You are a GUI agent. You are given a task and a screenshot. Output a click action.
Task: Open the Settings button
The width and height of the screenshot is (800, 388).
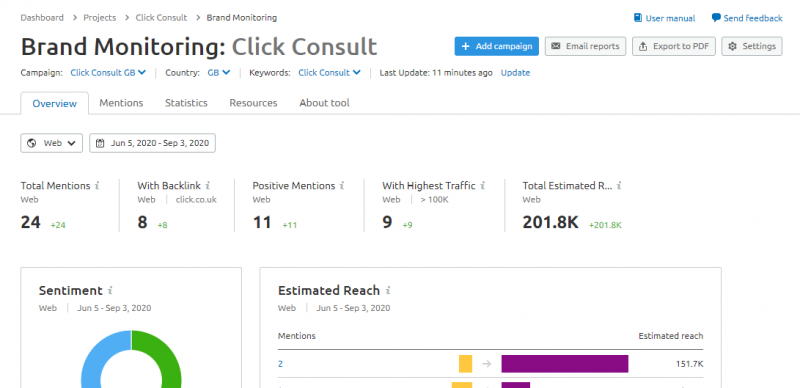752,46
